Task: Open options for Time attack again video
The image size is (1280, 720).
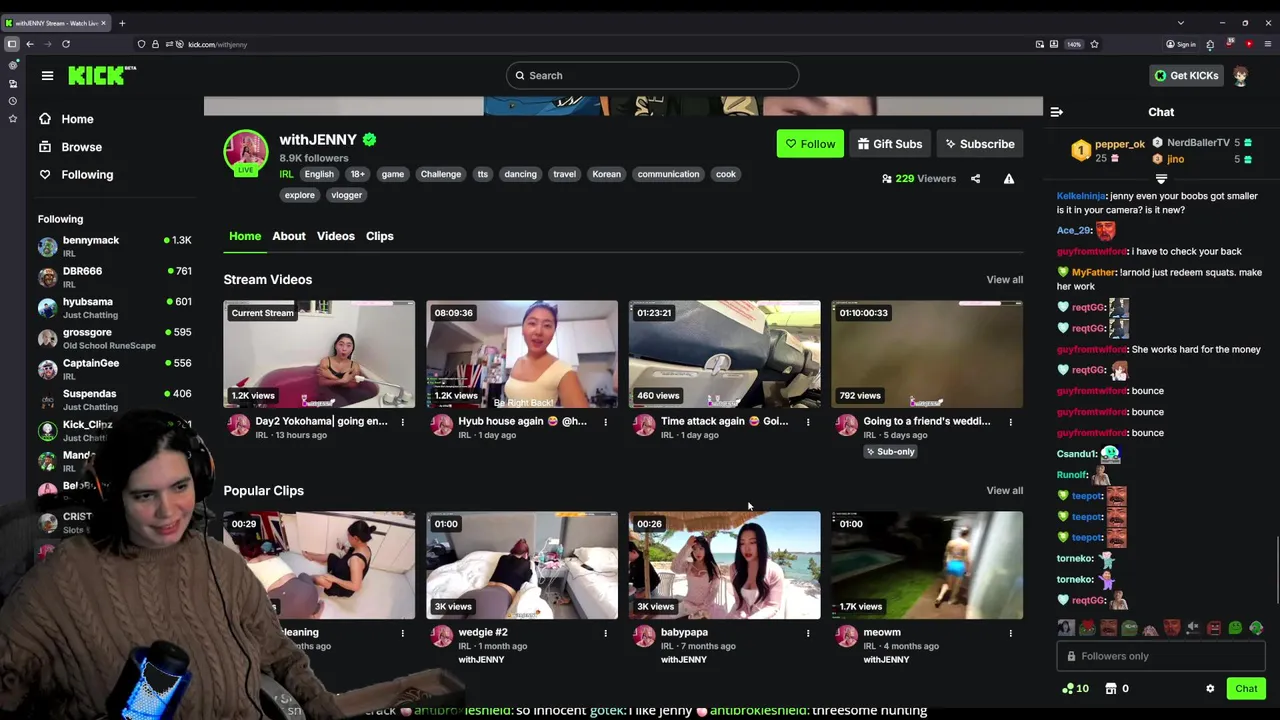Action: click(x=808, y=422)
